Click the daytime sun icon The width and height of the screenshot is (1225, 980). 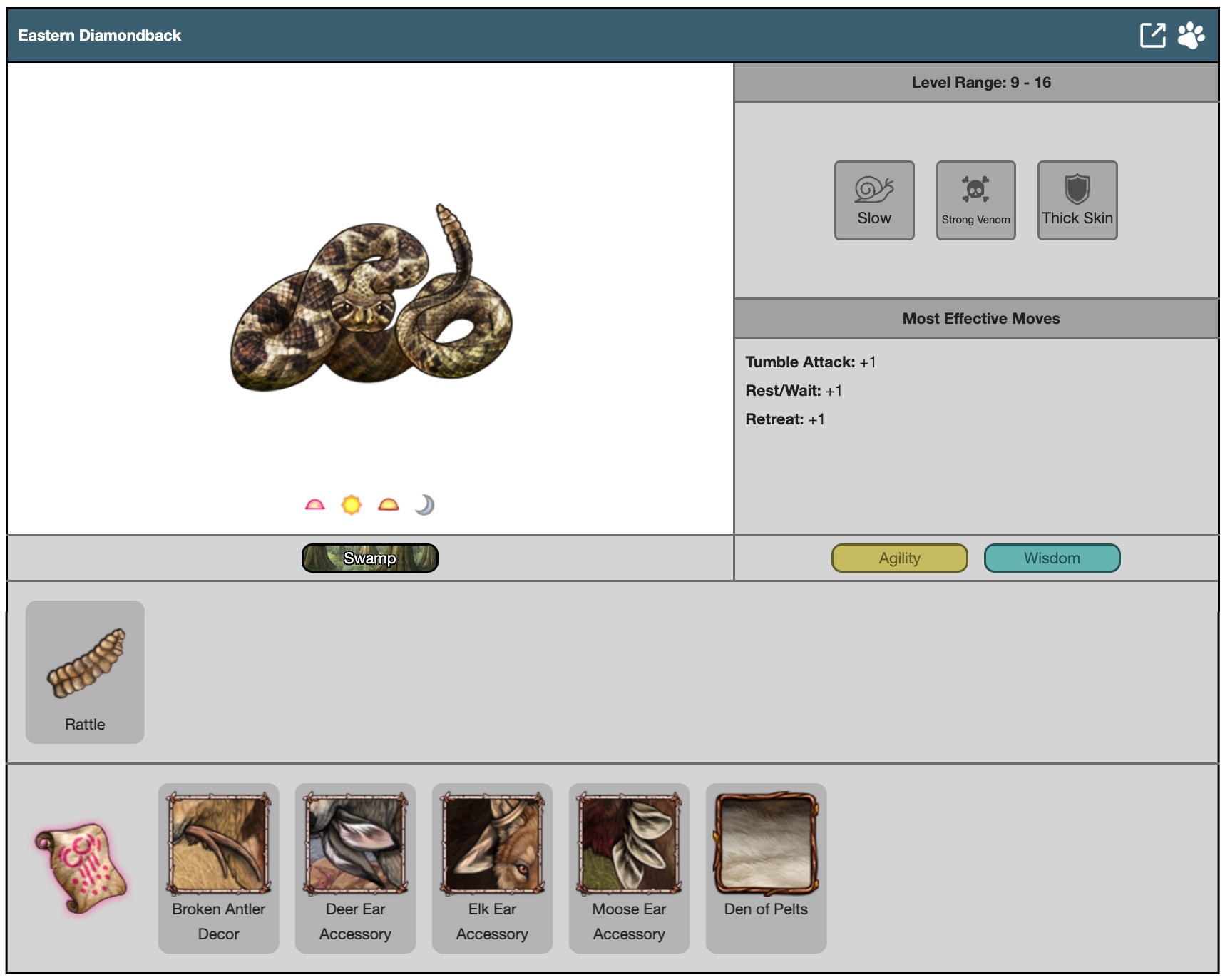pos(352,505)
